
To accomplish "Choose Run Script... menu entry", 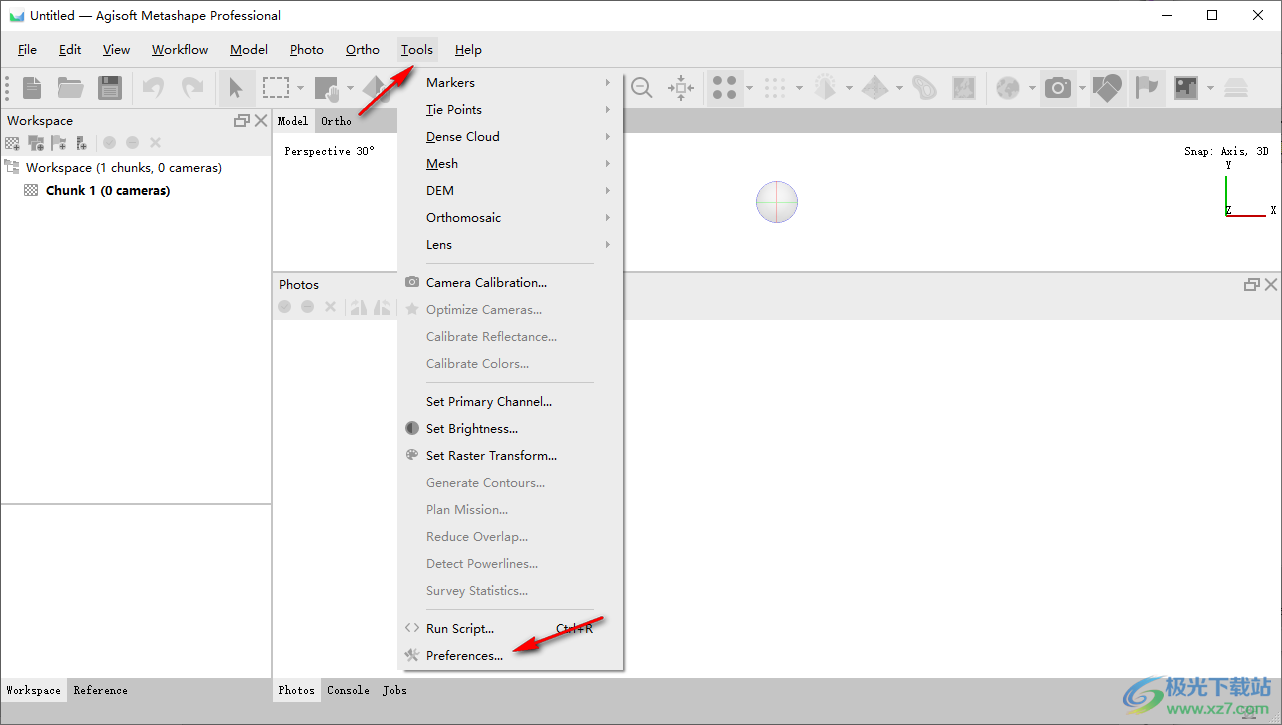I will click(510, 629).
